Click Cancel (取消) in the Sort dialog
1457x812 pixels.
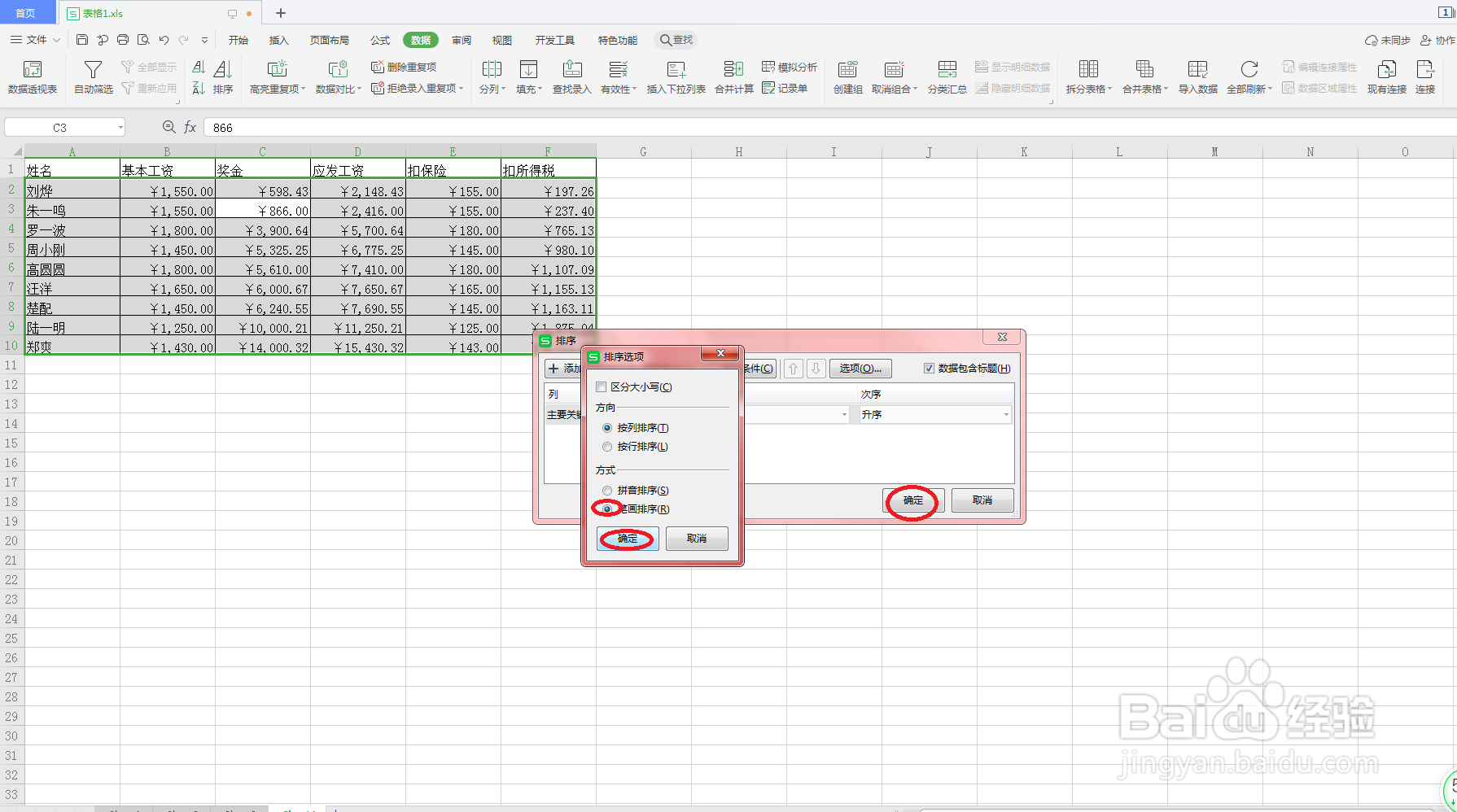982,500
